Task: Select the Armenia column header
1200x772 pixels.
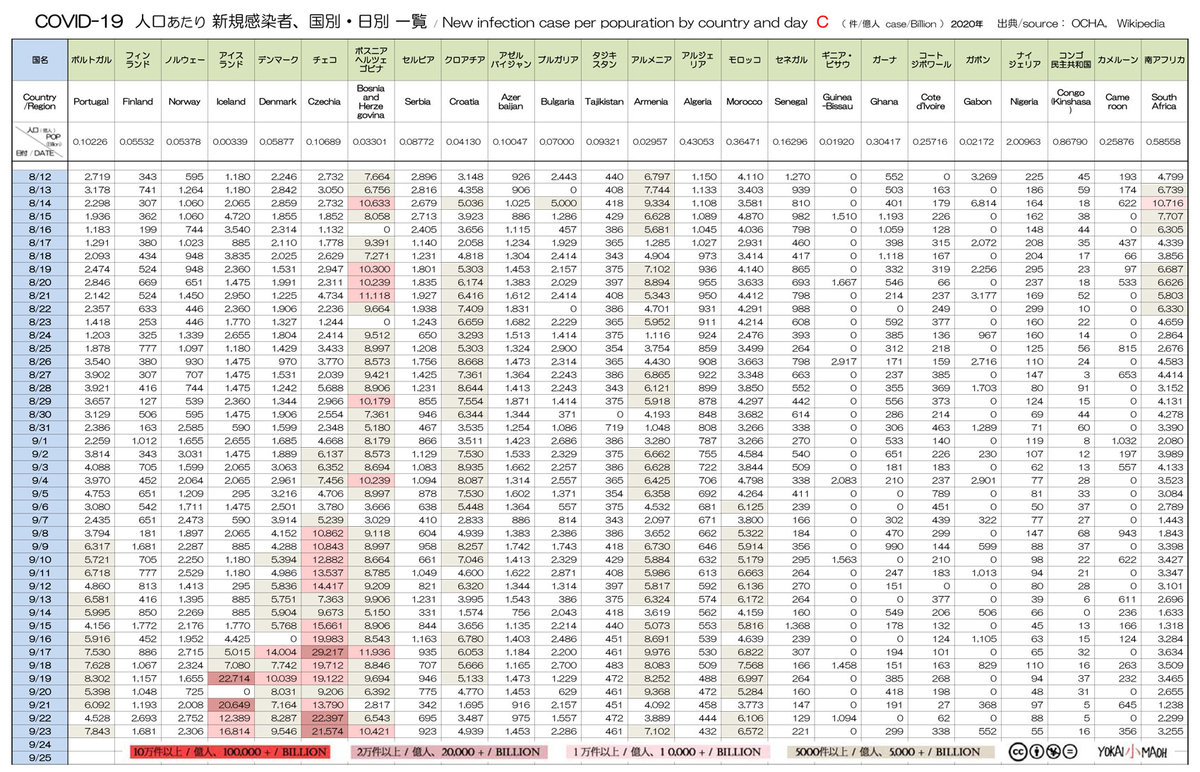Action: pyautogui.click(x=651, y=101)
